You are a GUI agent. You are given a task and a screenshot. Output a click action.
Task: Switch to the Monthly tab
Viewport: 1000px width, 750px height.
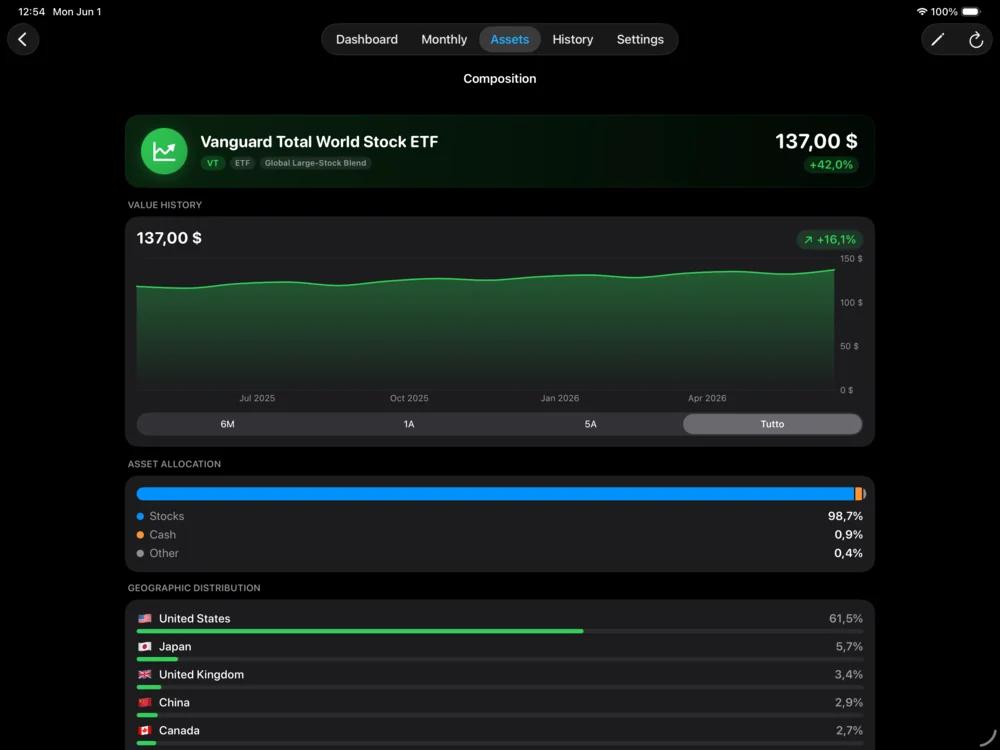tap(444, 40)
